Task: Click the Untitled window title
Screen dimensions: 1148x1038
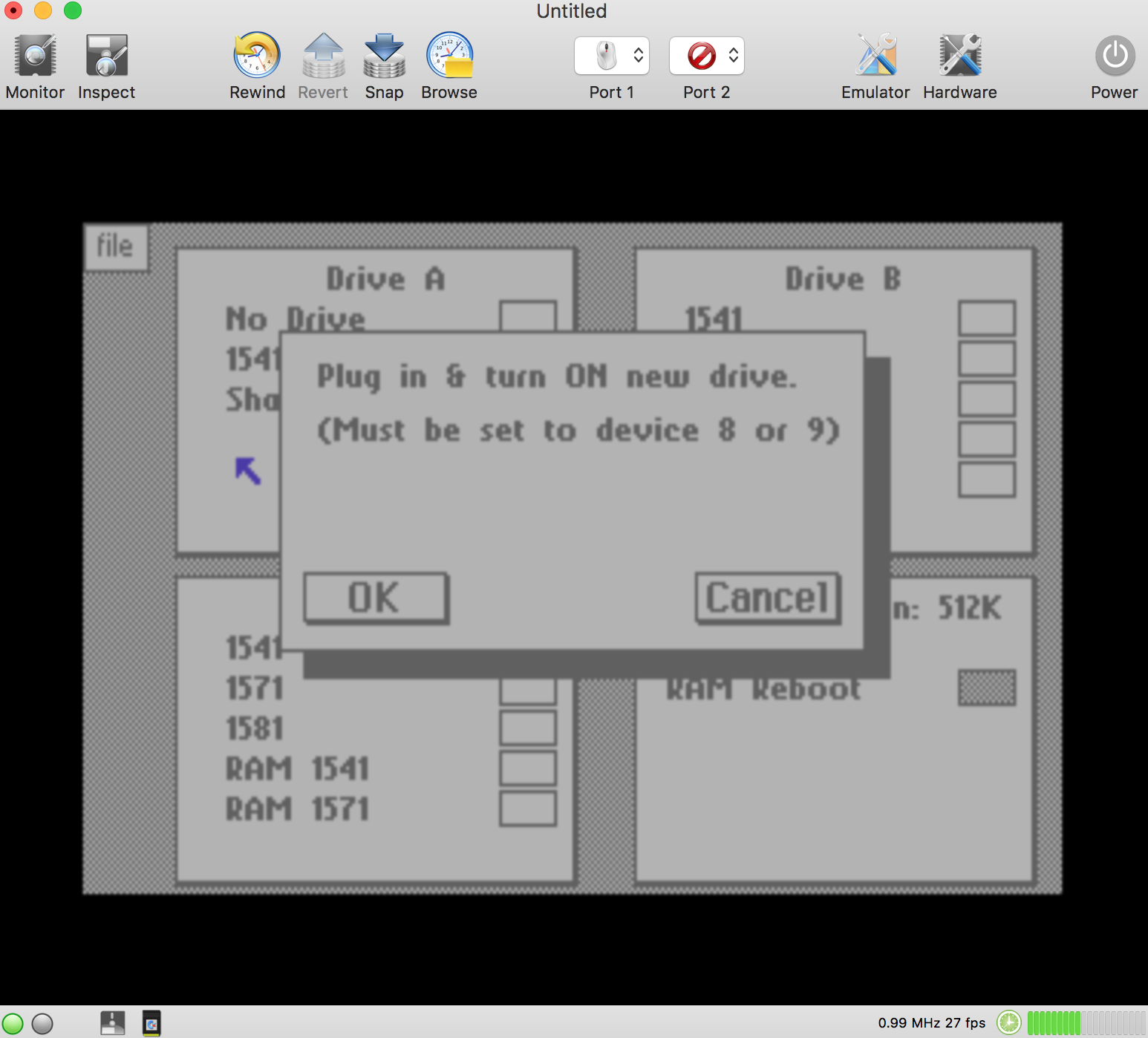Action: (x=572, y=11)
